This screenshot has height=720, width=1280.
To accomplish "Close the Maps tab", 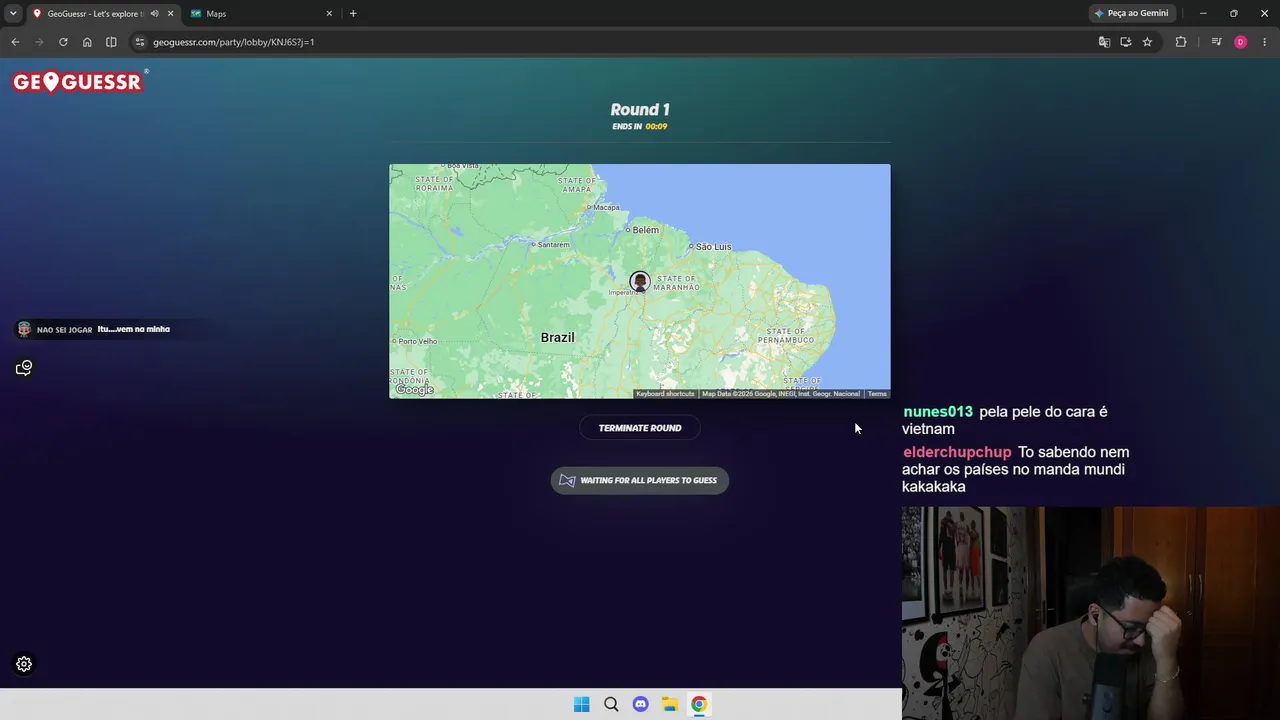I will tap(329, 14).
